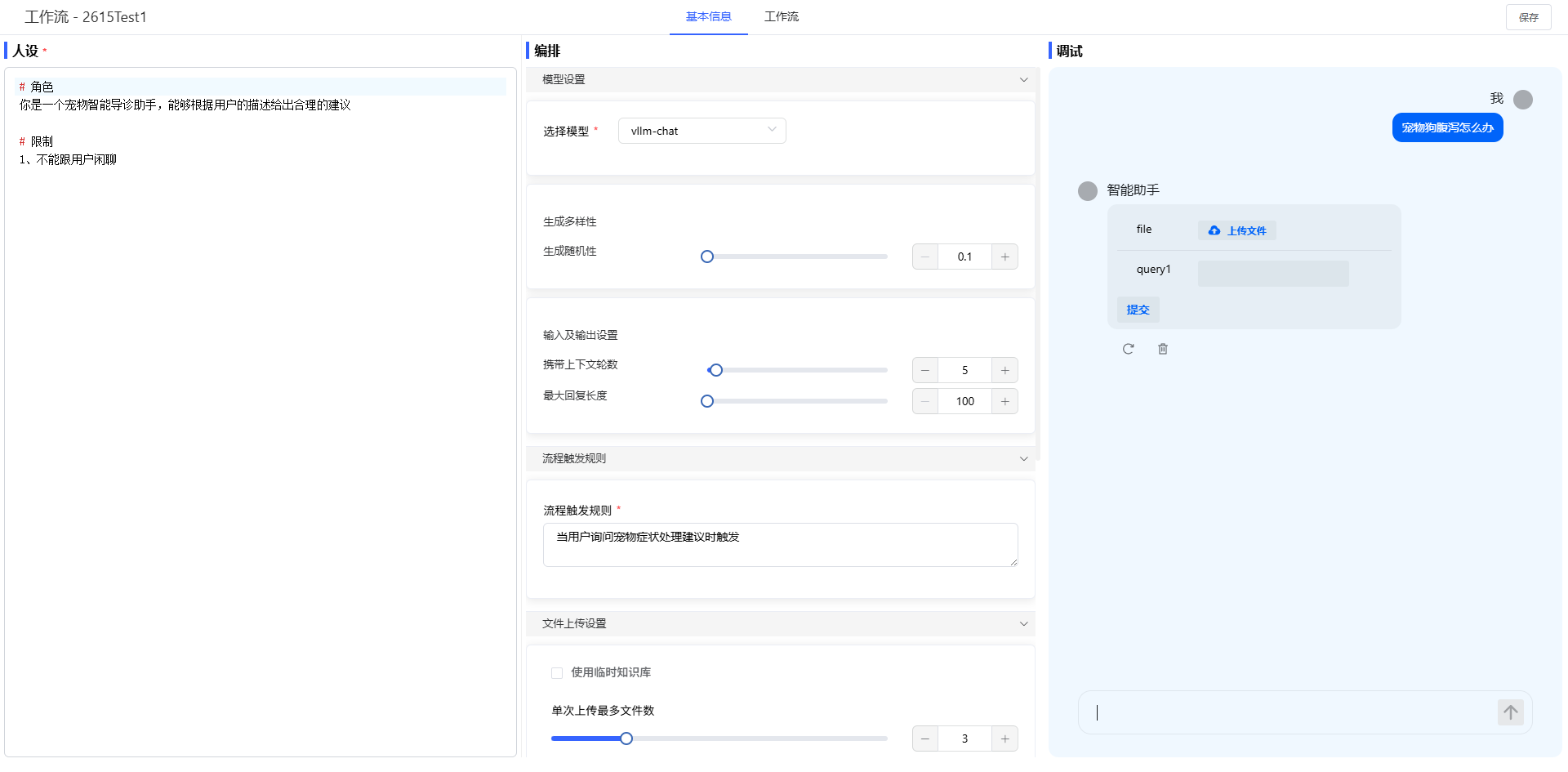Screen dimensions: 1568x772
Task: Click the 保存 button
Action: tap(1528, 17)
